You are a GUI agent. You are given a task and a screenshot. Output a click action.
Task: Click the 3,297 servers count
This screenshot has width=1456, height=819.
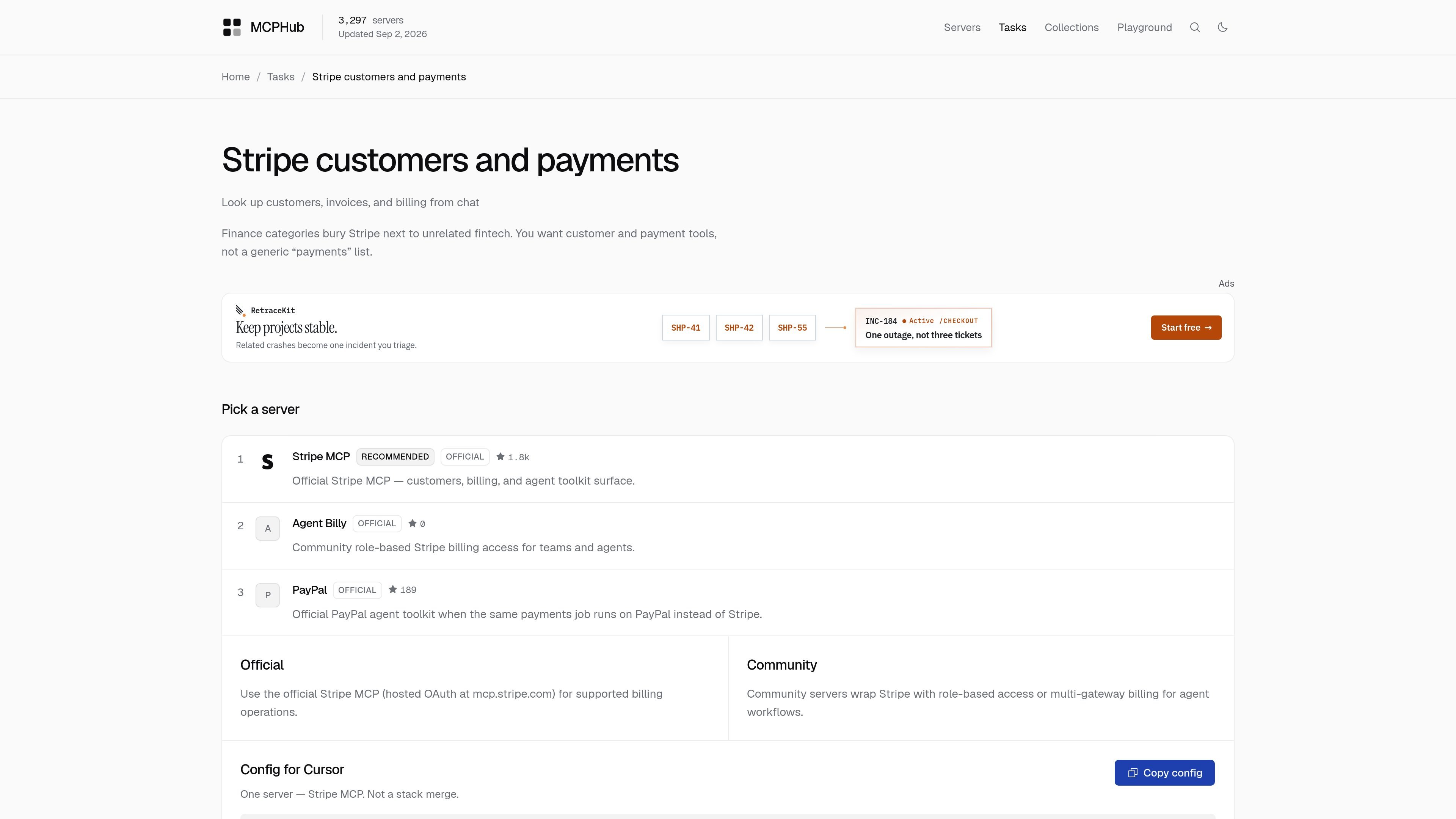[x=371, y=20]
